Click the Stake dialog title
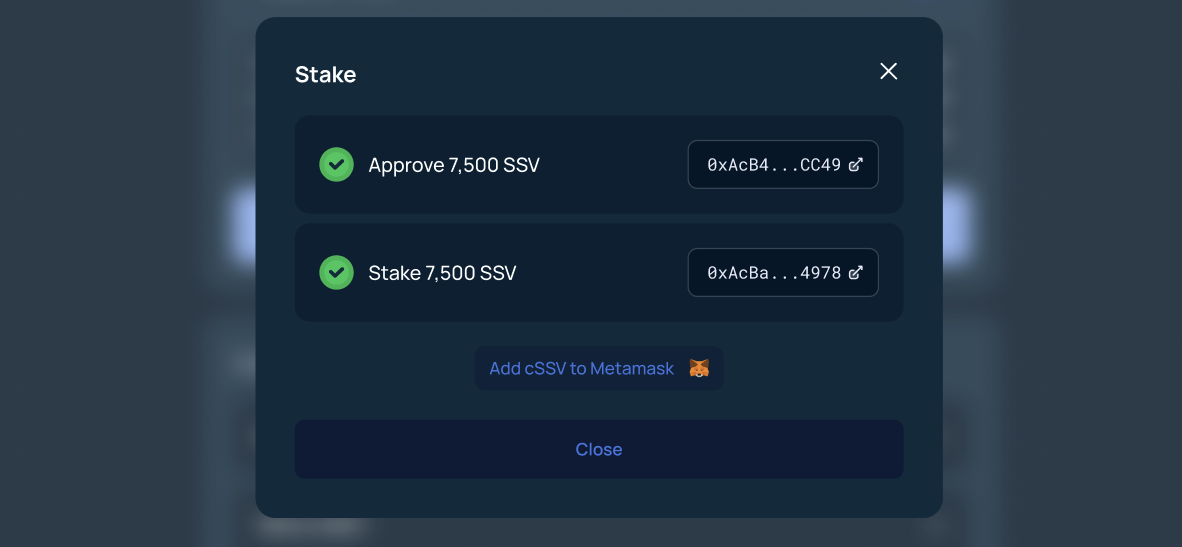Image resolution: width=1182 pixels, height=547 pixels. point(325,74)
